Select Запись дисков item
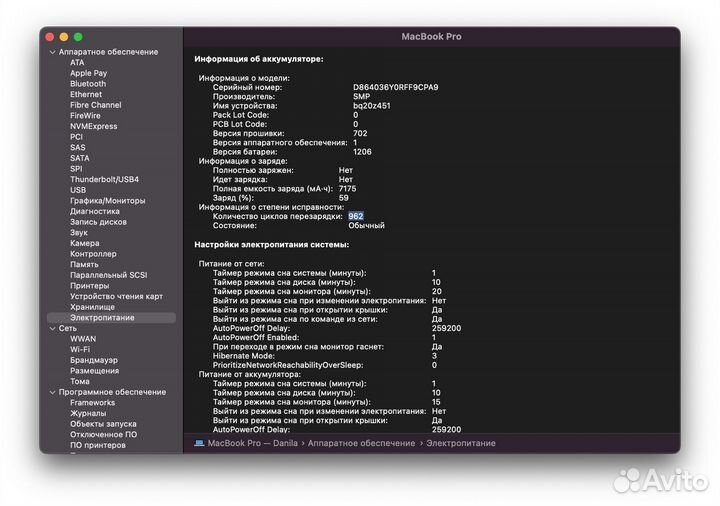Screen dimensions: 720x506 pyautogui.click(x=98, y=222)
